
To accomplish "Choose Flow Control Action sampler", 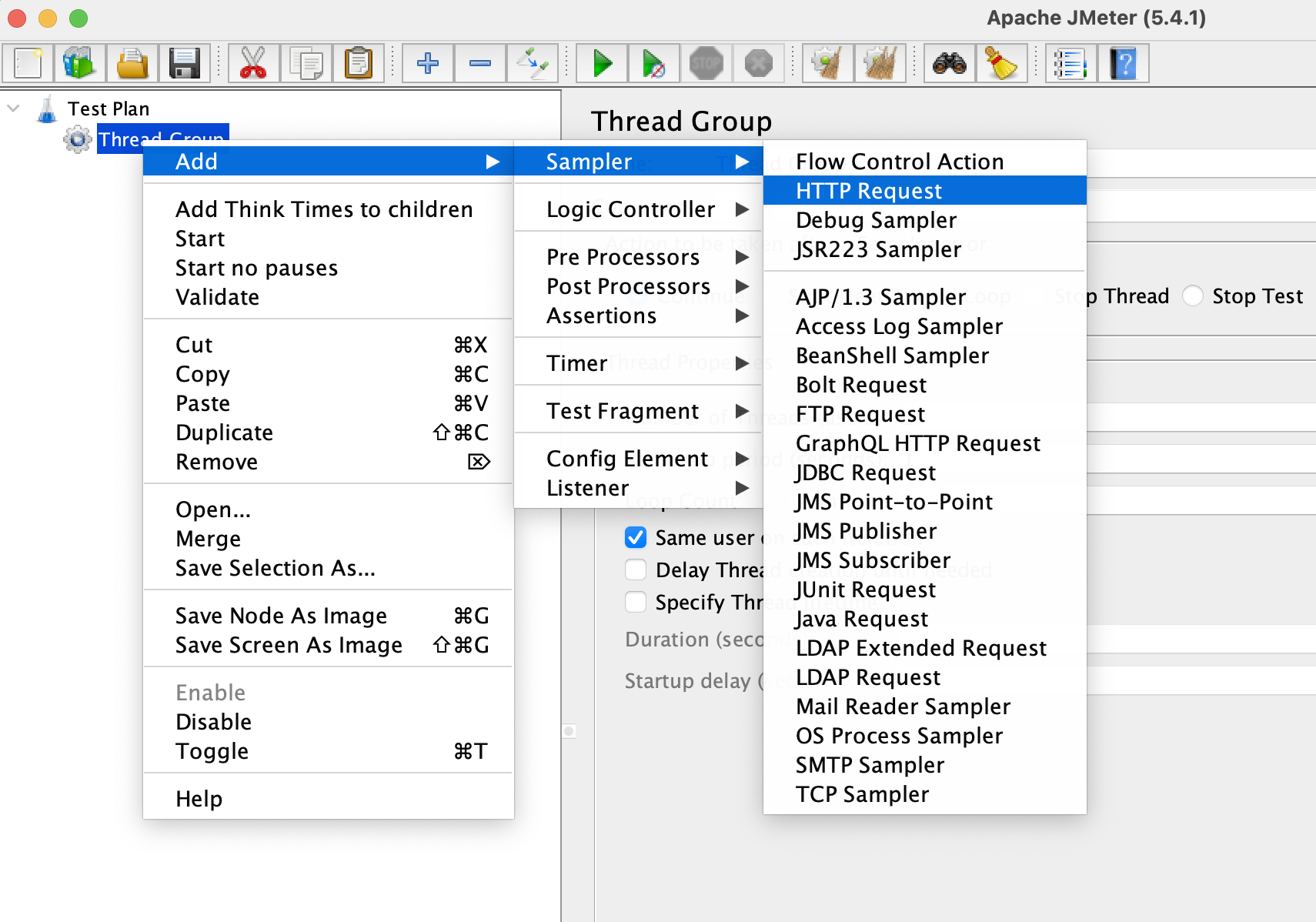I will tap(925, 162).
